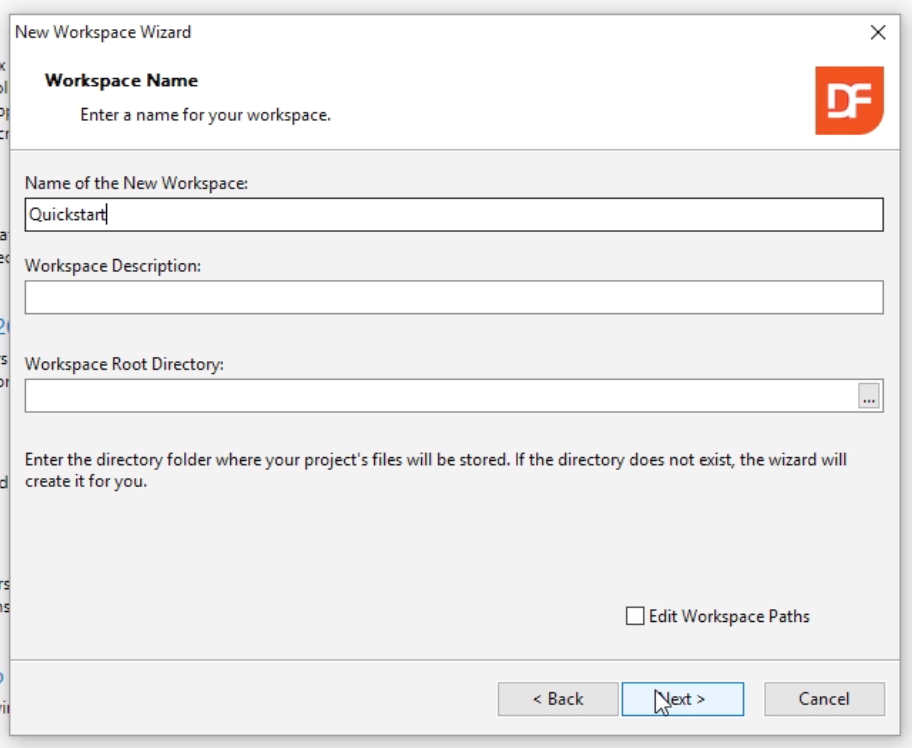Viewport: 912px width, 748px height.
Task: Click the 'Edit Workspace Paths' label text
Action: pos(729,617)
